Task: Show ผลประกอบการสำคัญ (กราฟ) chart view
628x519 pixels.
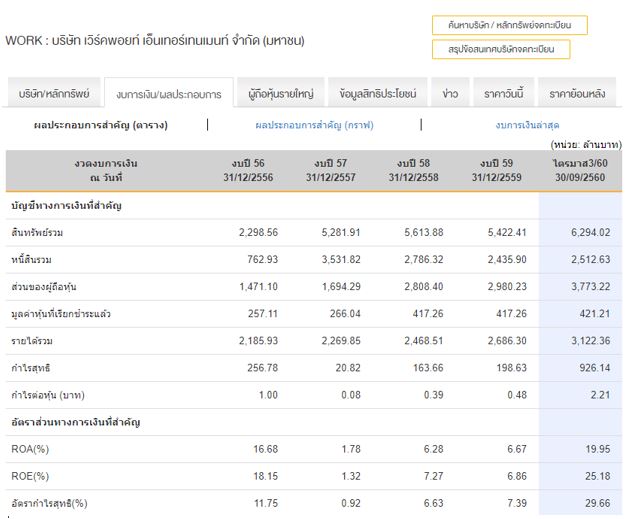Action: (314, 125)
